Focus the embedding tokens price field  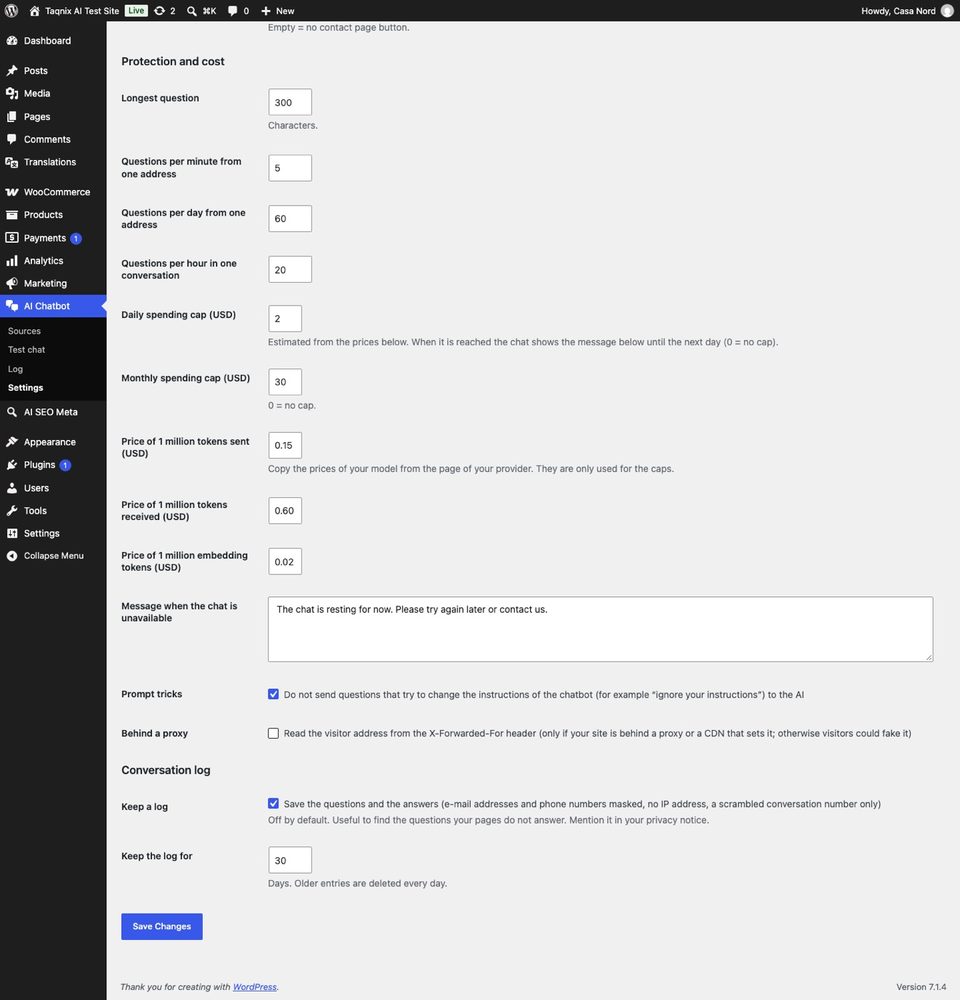pos(285,562)
